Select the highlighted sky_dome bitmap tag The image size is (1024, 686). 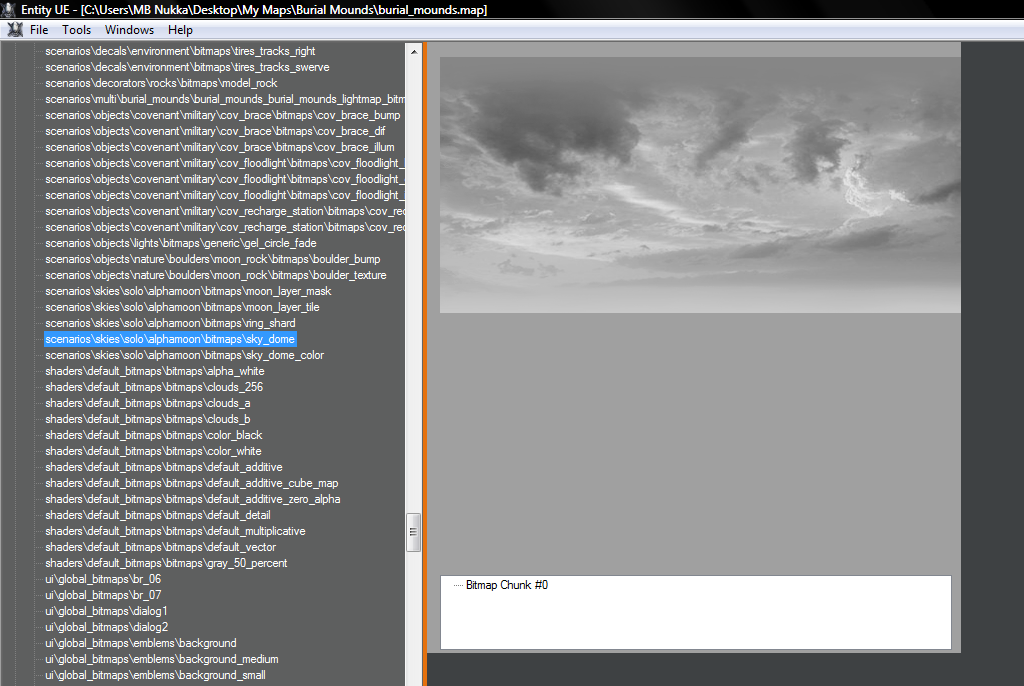click(170, 339)
